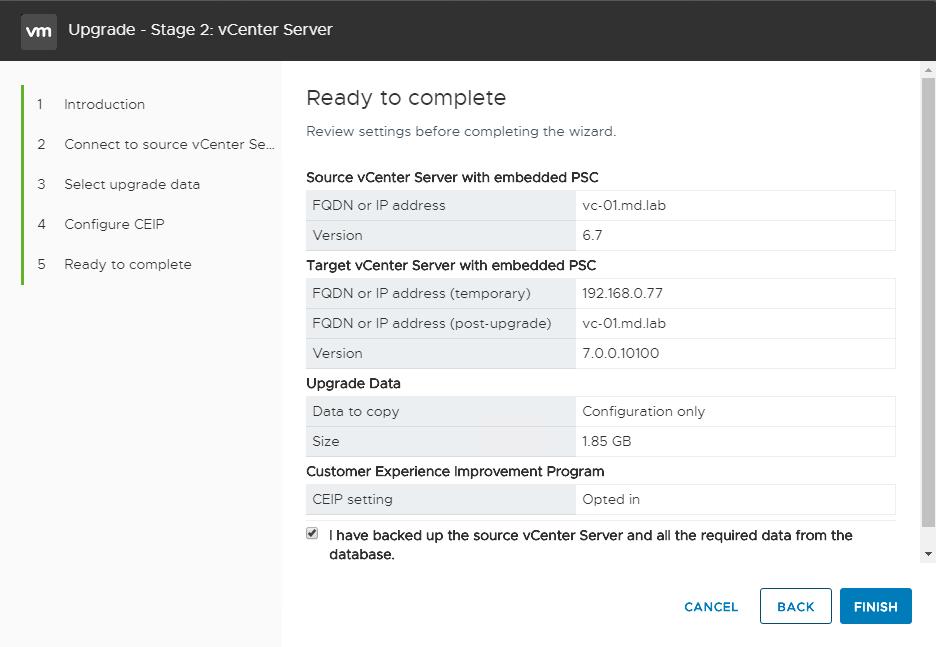The height and width of the screenshot is (647, 936).
Task: Click the VMware vm logo icon
Action: 39,31
